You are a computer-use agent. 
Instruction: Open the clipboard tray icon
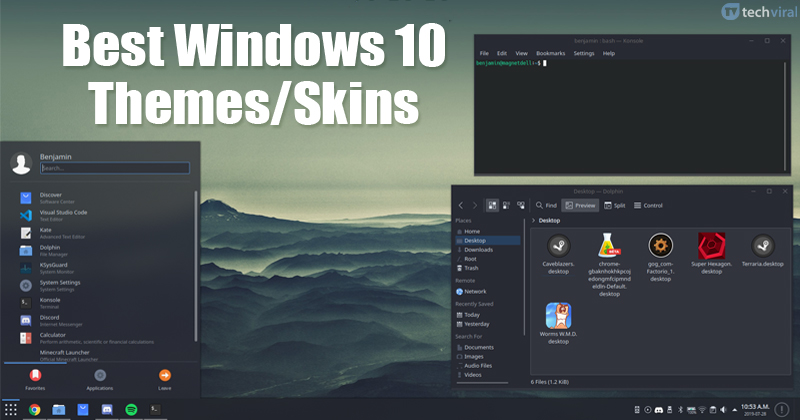click(713, 410)
